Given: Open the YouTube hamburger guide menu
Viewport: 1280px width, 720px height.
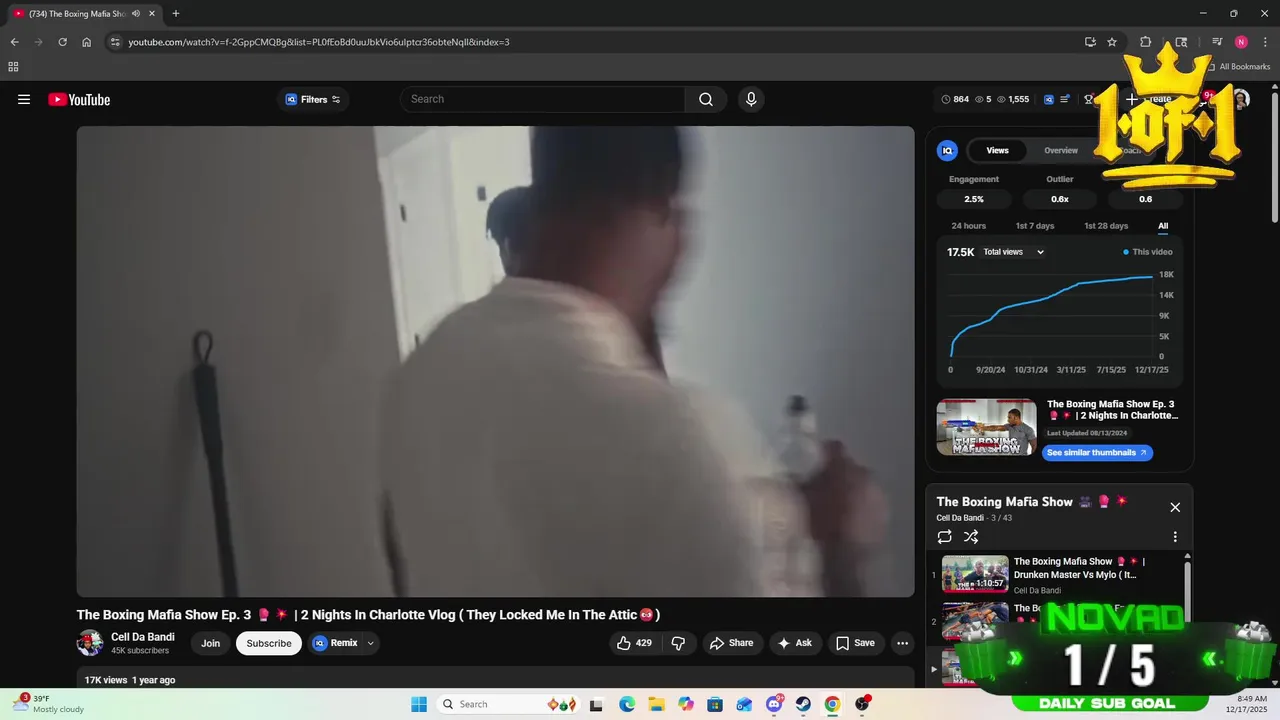Looking at the screenshot, I should click(24, 99).
